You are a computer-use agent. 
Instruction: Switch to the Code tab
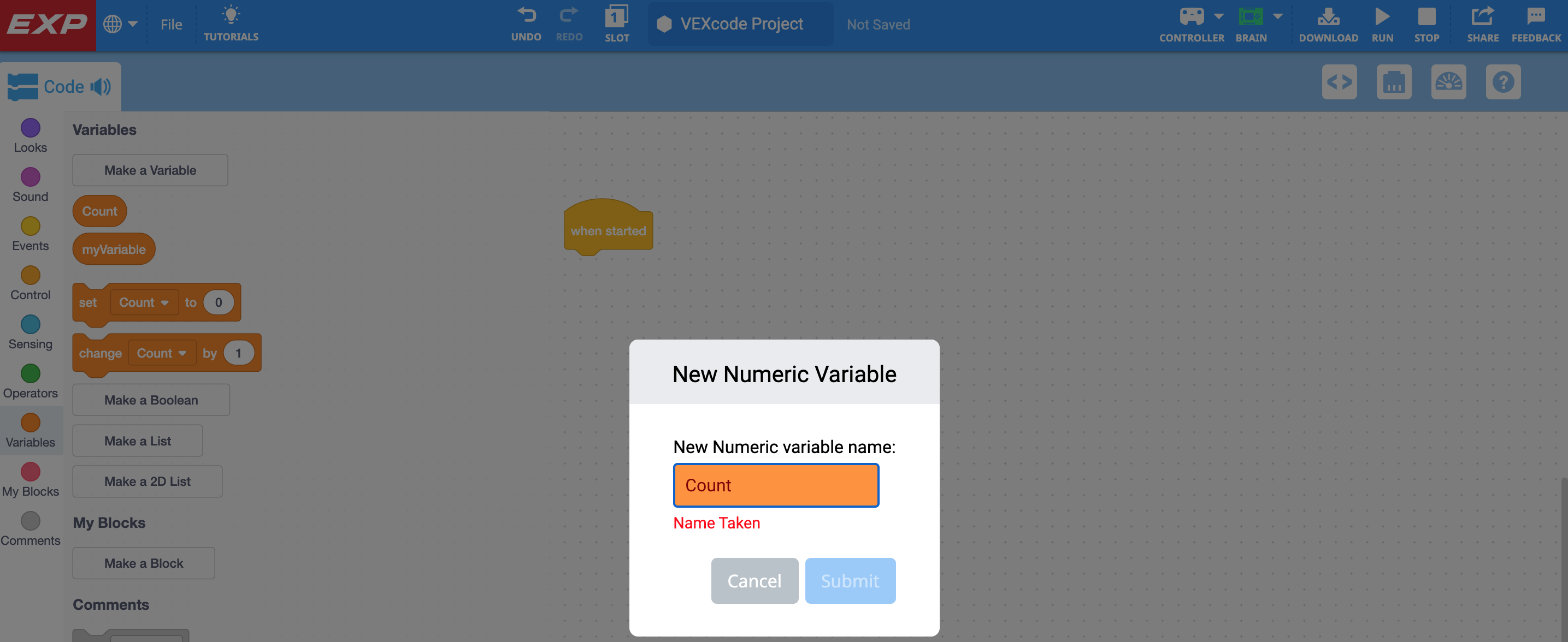point(63,87)
